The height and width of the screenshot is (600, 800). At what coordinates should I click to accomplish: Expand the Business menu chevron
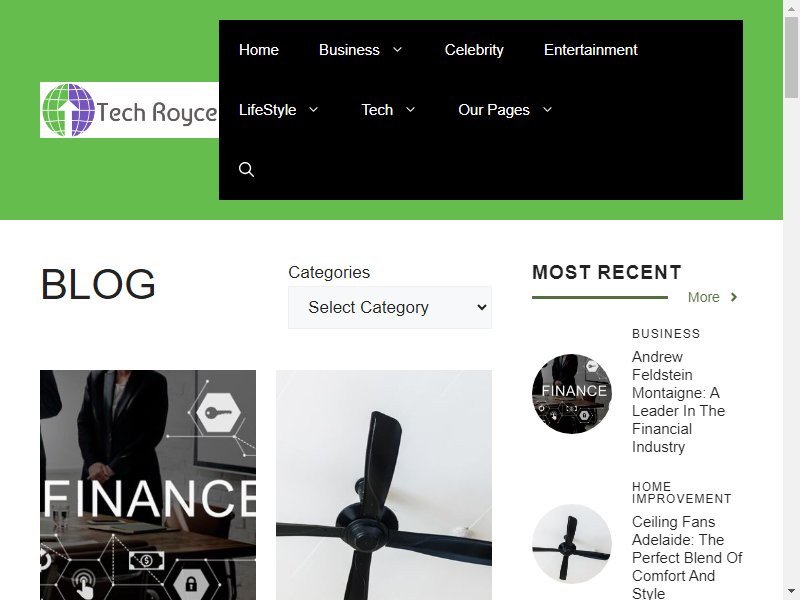point(397,49)
